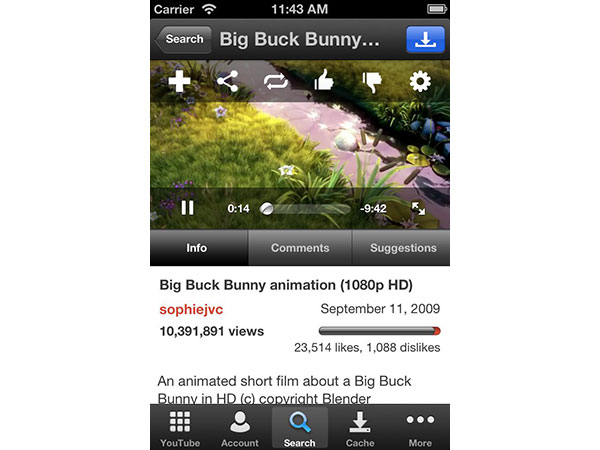Share the video using share icon

click(228, 81)
